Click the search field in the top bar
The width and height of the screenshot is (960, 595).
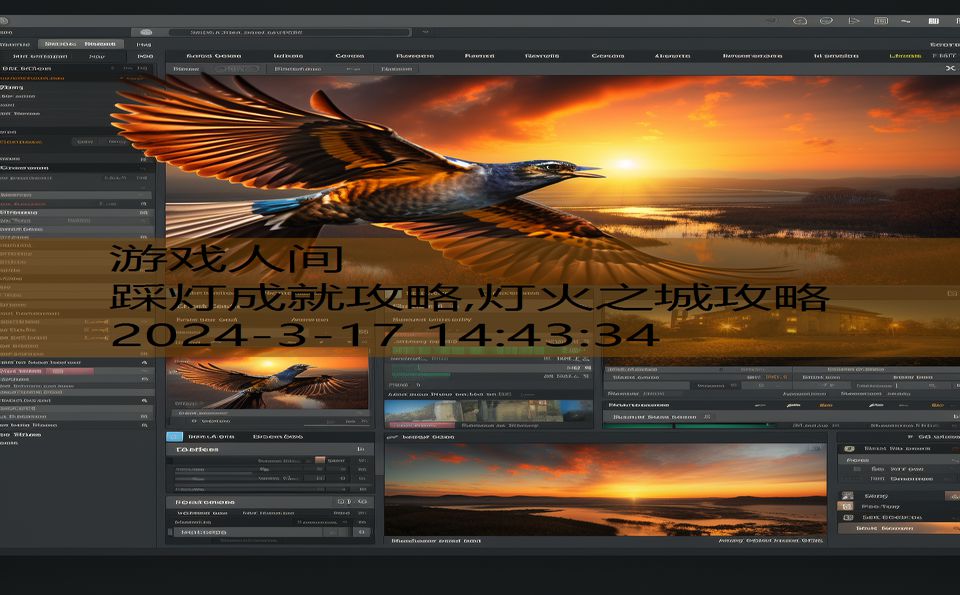click(x=289, y=32)
